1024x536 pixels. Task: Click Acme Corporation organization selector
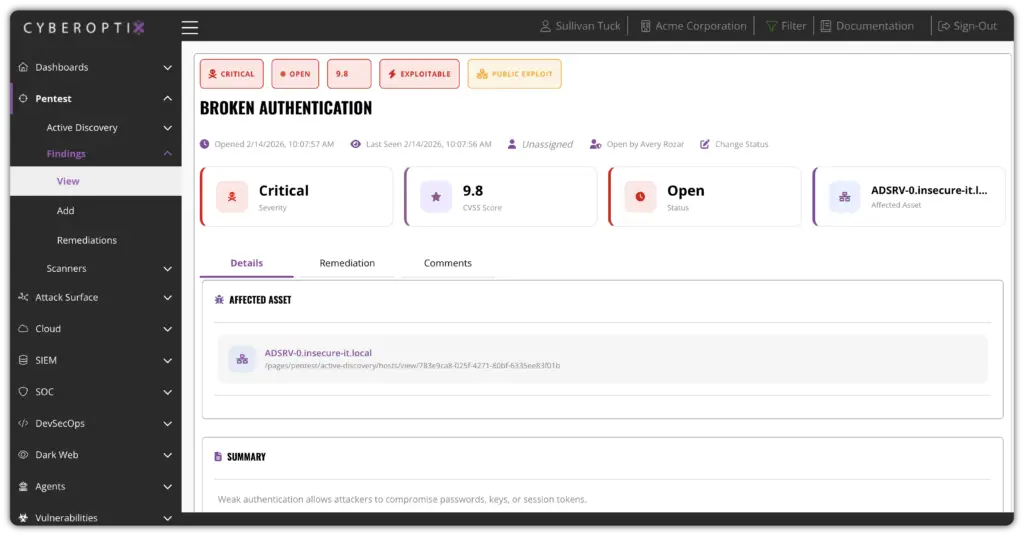click(700, 26)
